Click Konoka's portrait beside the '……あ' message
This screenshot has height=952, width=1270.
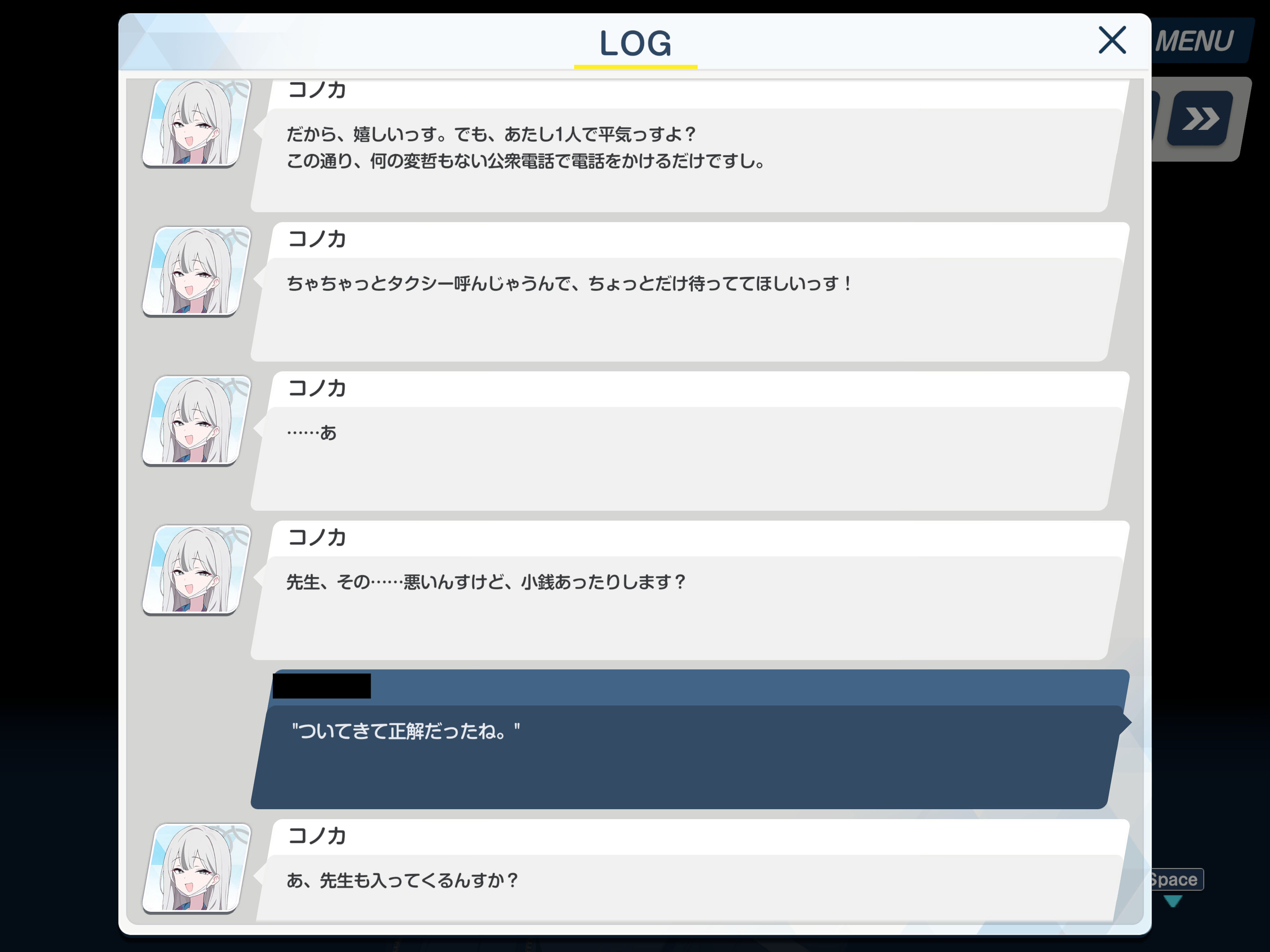pos(196,420)
